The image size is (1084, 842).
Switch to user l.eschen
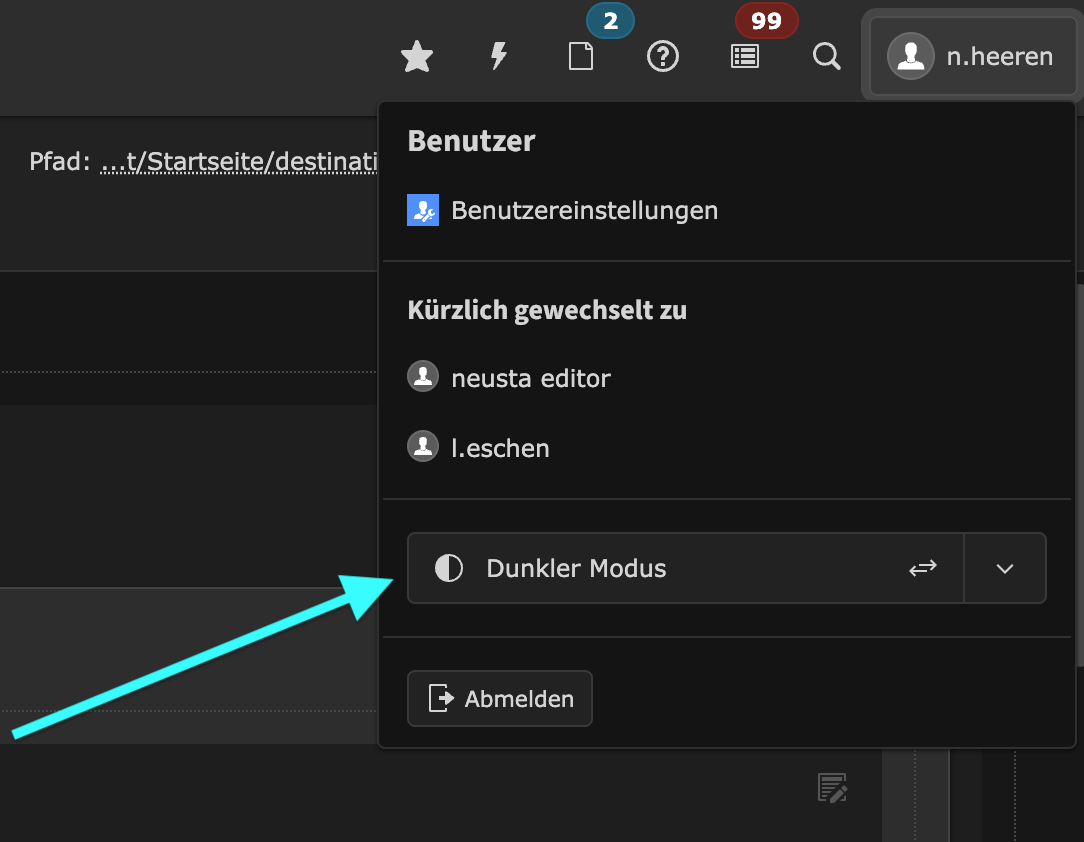500,448
